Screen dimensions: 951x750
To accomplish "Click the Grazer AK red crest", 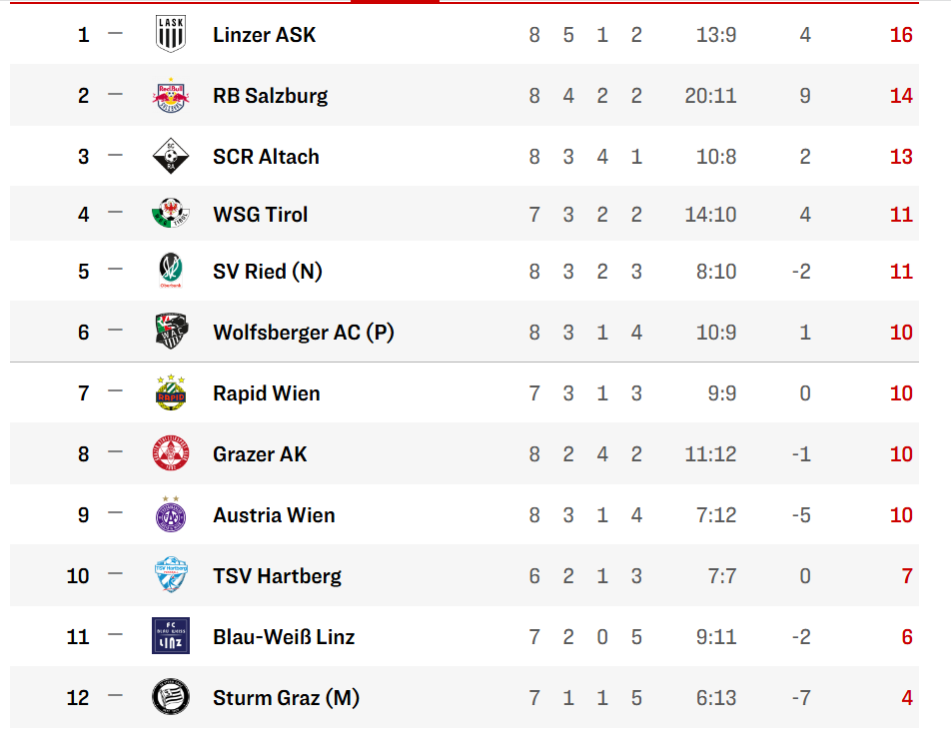I will [x=170, y=454].
